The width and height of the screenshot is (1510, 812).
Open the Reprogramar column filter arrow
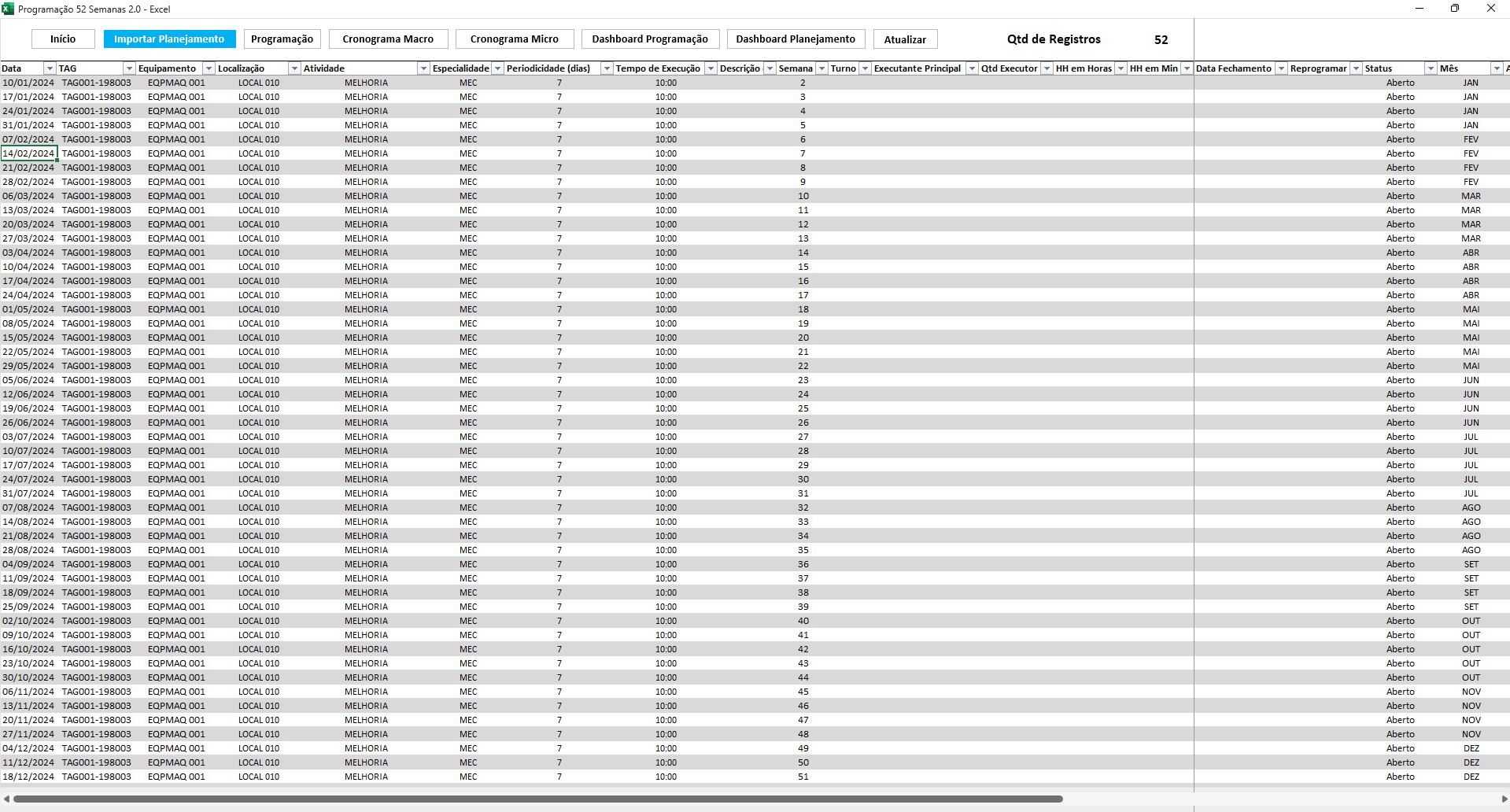[1356, 68]
